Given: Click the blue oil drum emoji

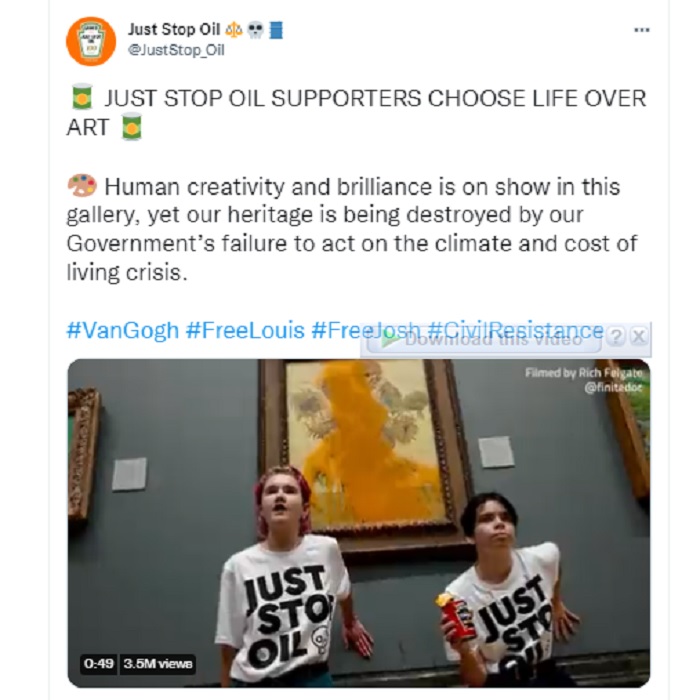Looking at the screenshot, I should tap(276, 30).
